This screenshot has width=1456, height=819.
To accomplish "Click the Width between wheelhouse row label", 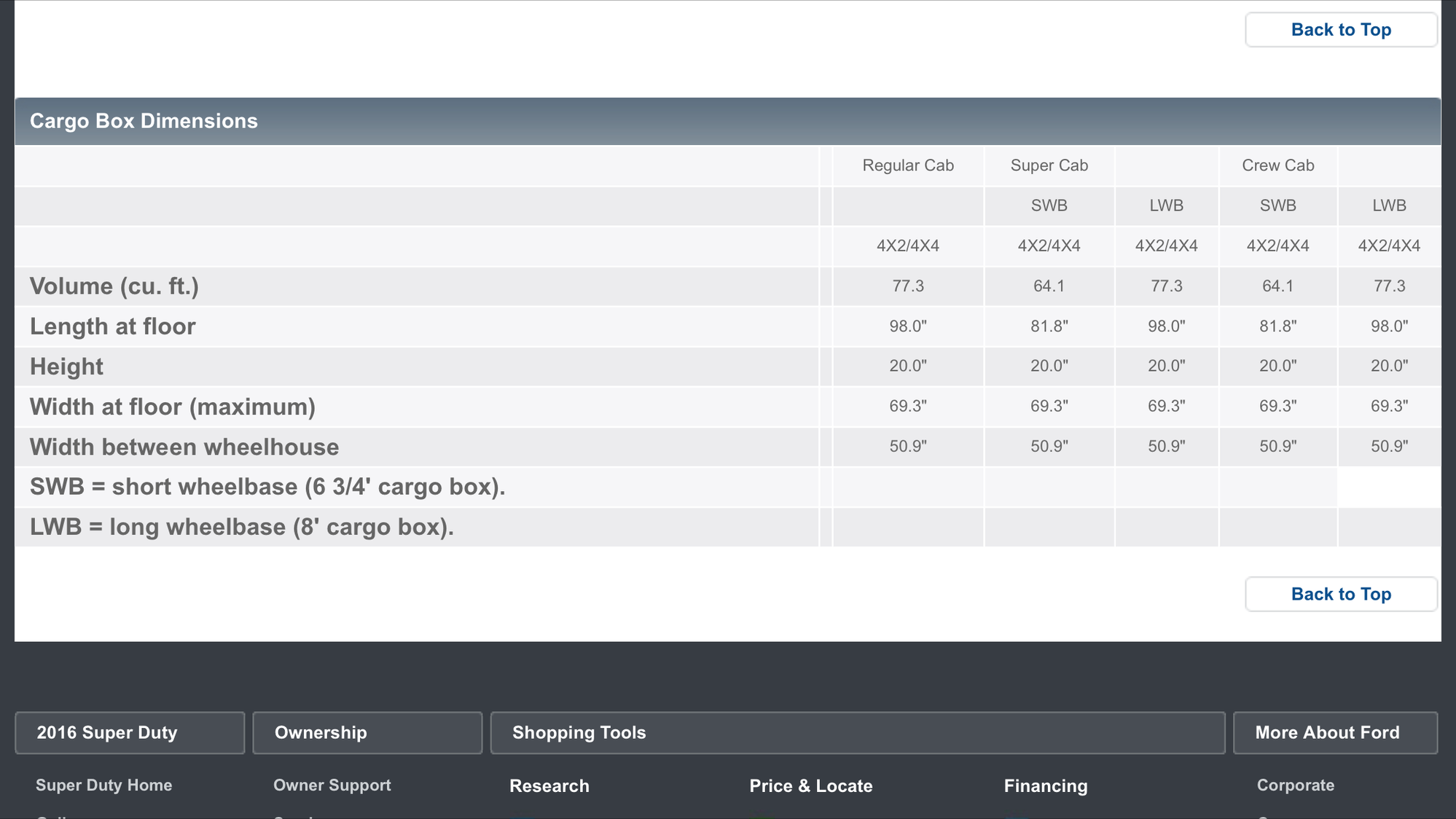I will point(184,447).
